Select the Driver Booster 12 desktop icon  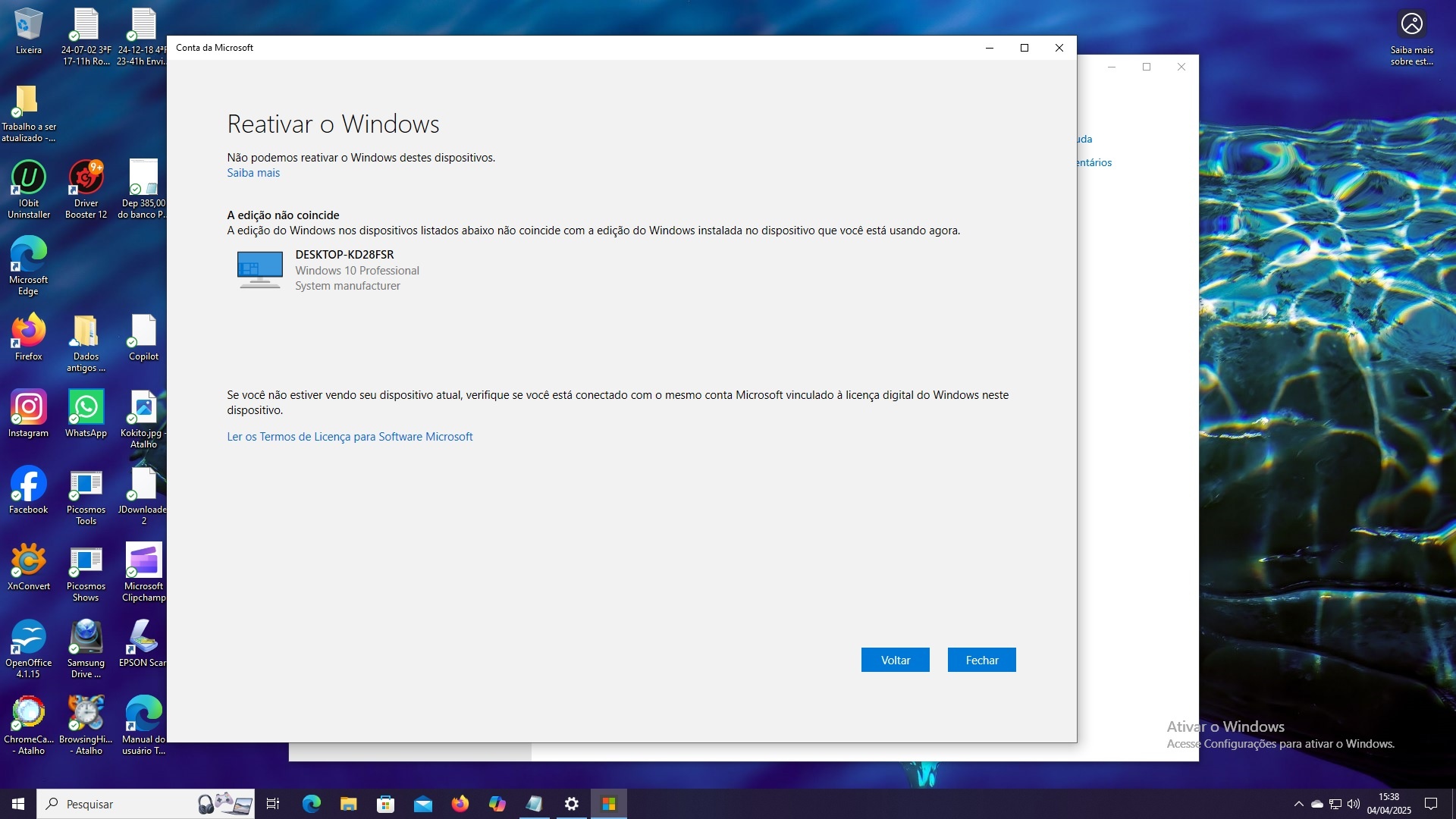pyautogui.click(x=86, y=190)
